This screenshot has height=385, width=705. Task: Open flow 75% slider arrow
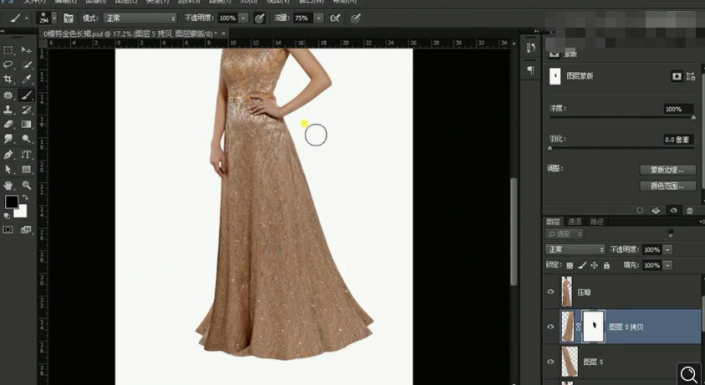(318, 18)
